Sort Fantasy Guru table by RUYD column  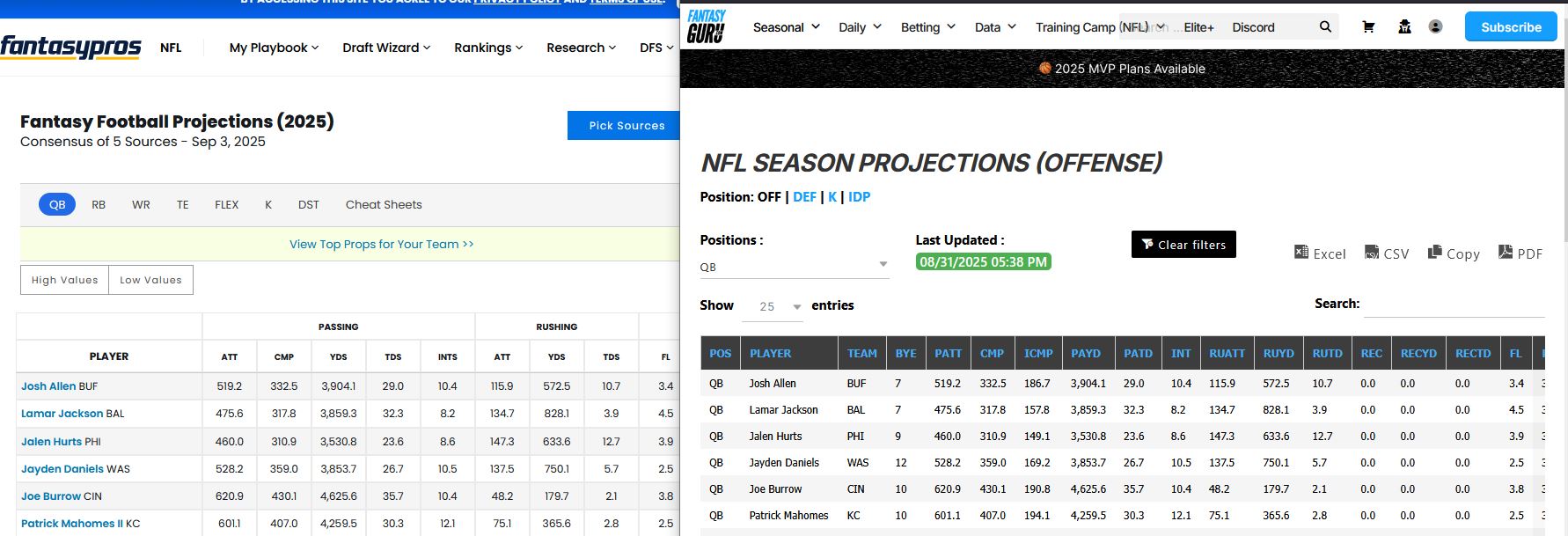(1279, 353)
